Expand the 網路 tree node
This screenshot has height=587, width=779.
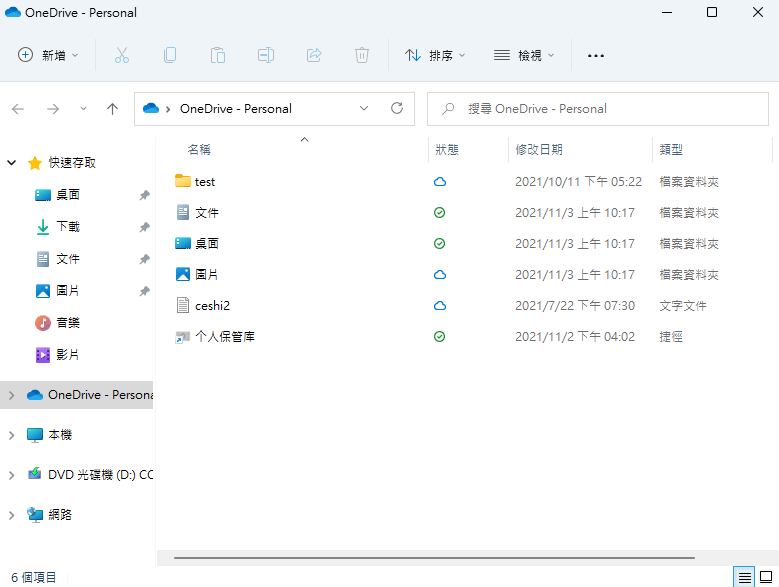click(11, 515)
